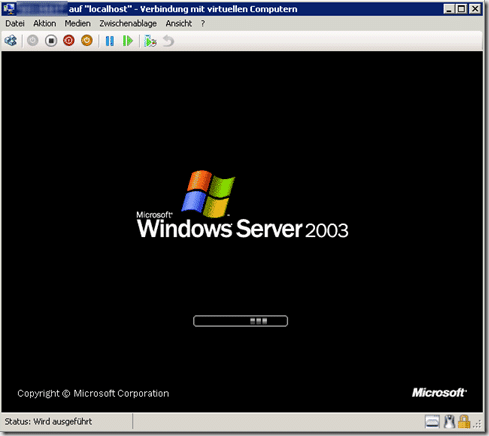
Task: Click the title bar system icon
Action: [9, 9]
